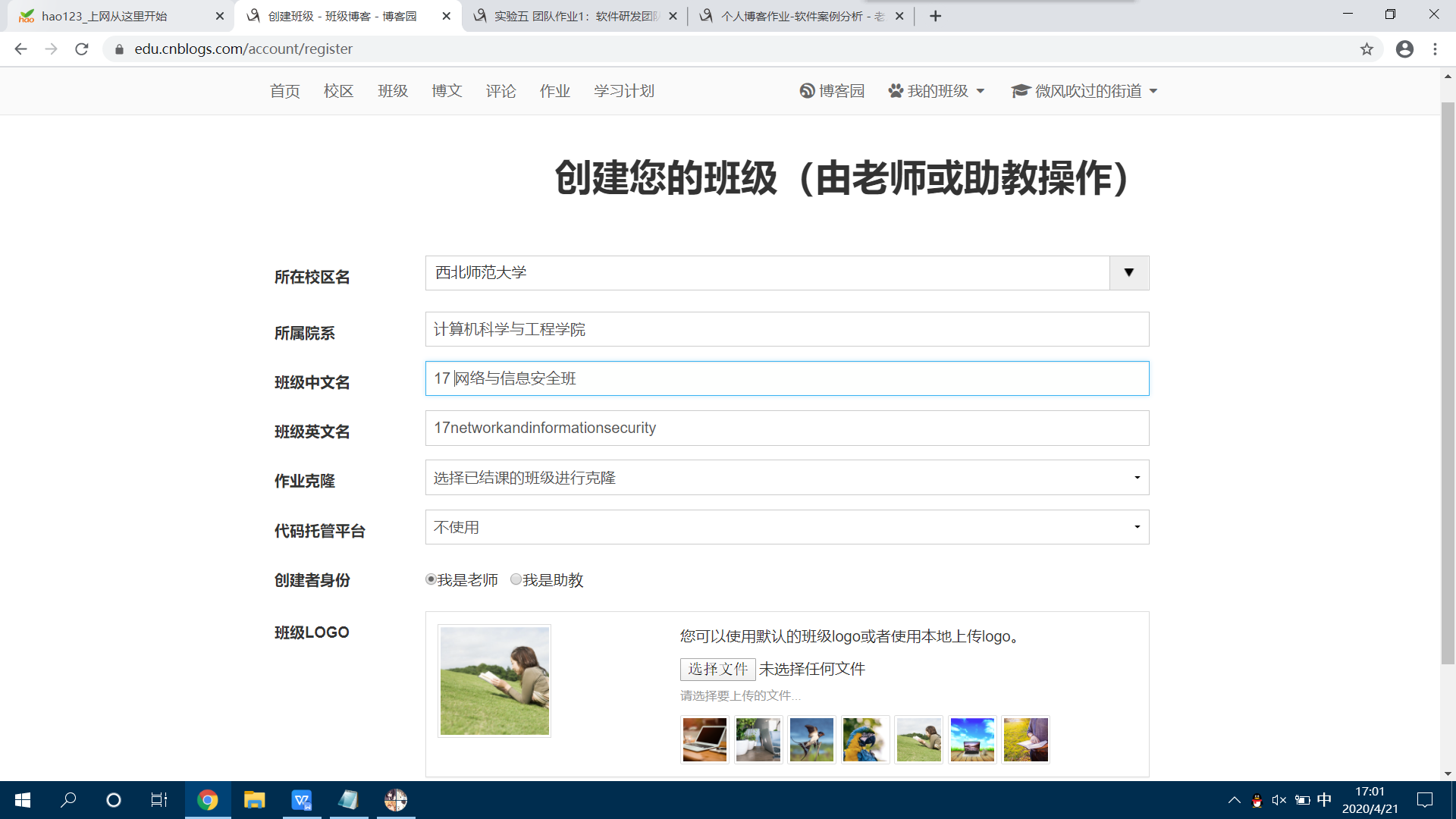Click the 班级英文名 input field
The image size is (1456, 819).
pyautogui.click(x=786, y=428)
